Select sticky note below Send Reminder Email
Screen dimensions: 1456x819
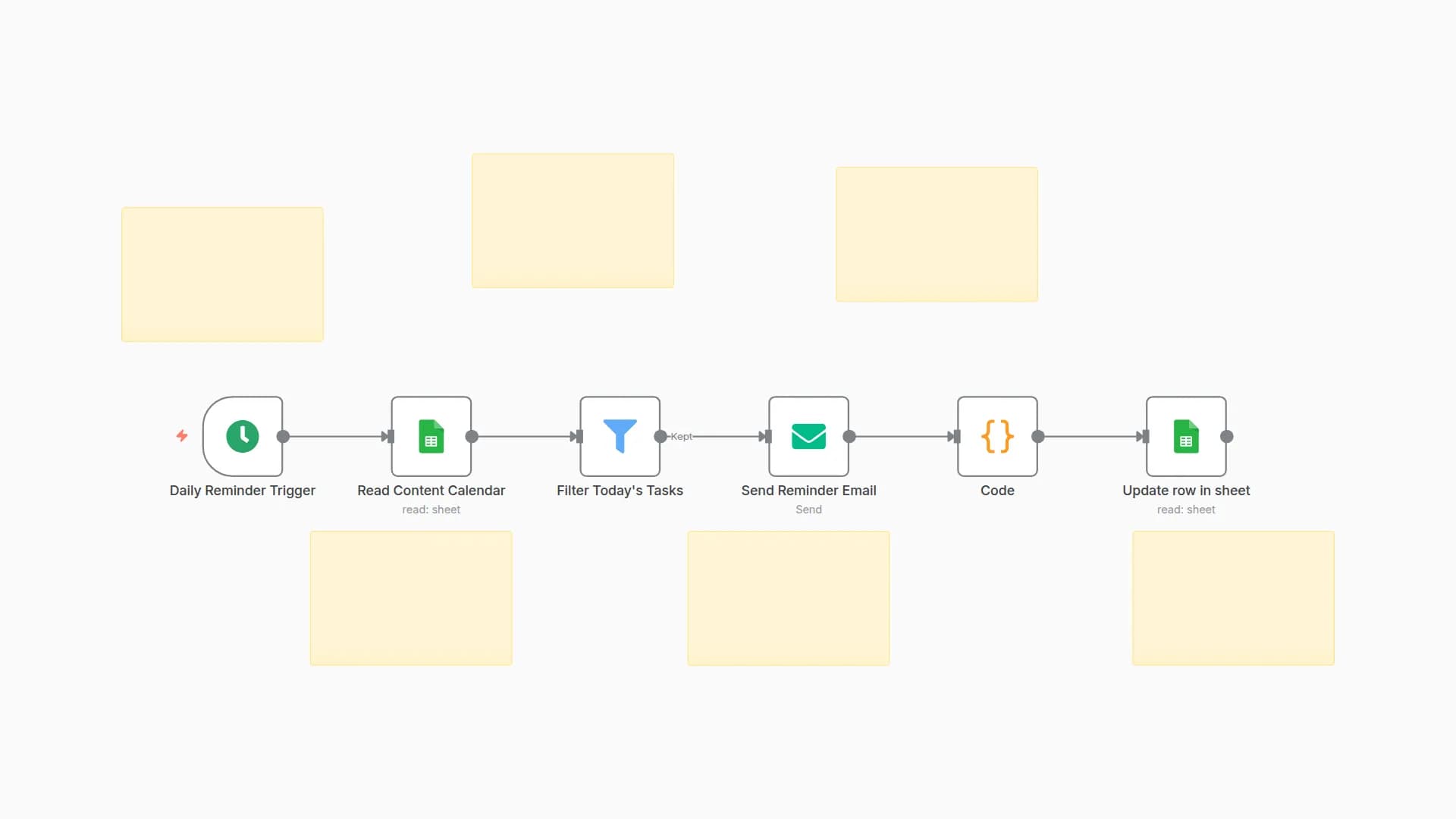[788, 598]
